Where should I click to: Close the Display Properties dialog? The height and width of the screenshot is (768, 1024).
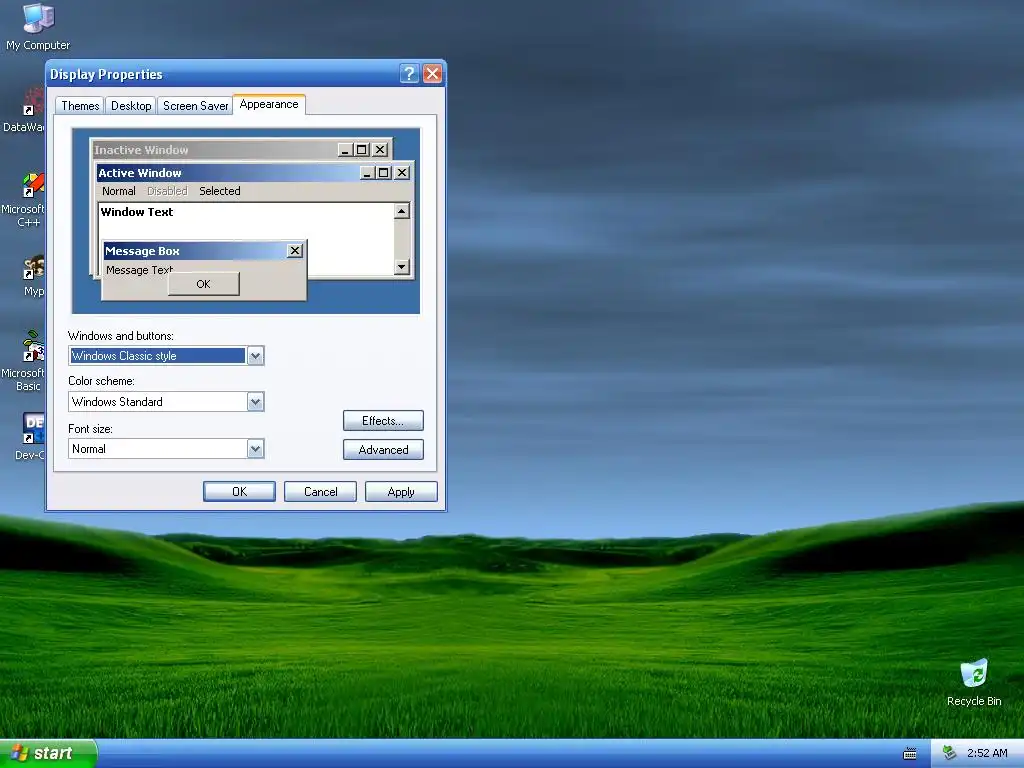click(432, 74)
